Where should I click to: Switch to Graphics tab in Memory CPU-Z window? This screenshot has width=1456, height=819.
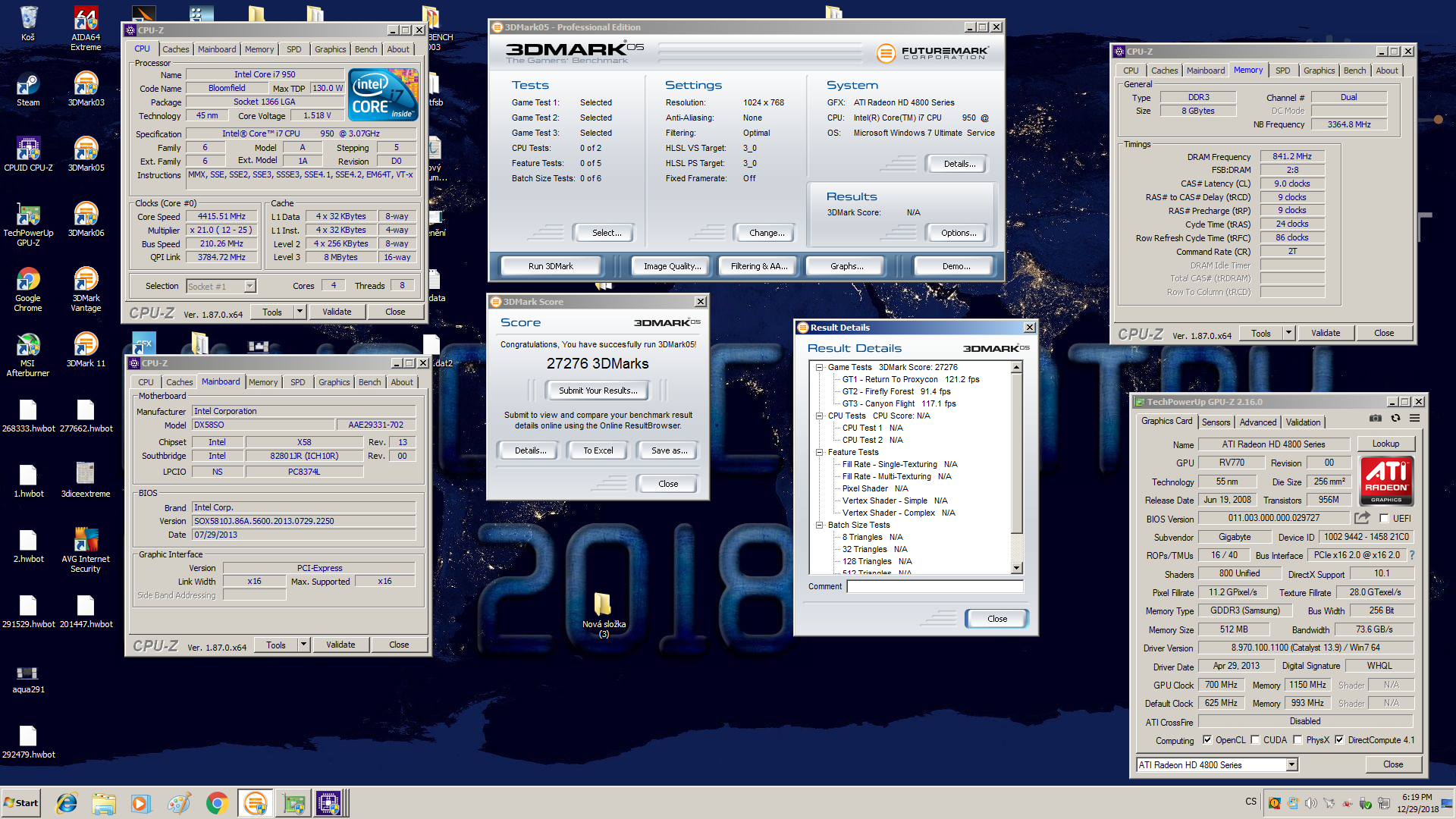[1319, 71]
